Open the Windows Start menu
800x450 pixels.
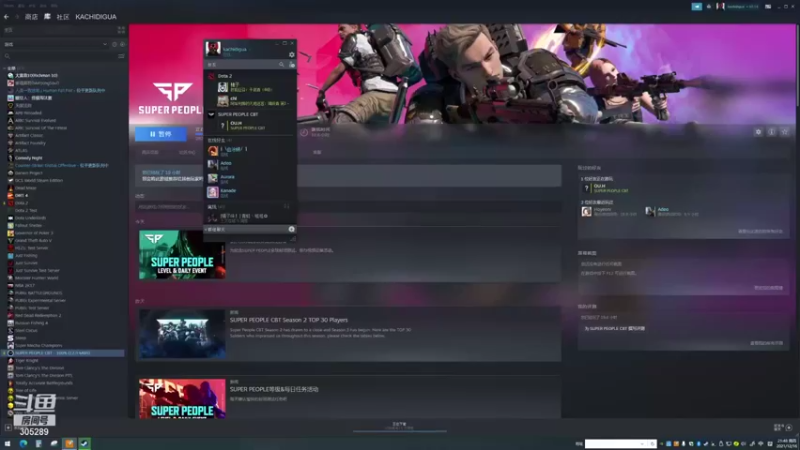click(8, 444)
